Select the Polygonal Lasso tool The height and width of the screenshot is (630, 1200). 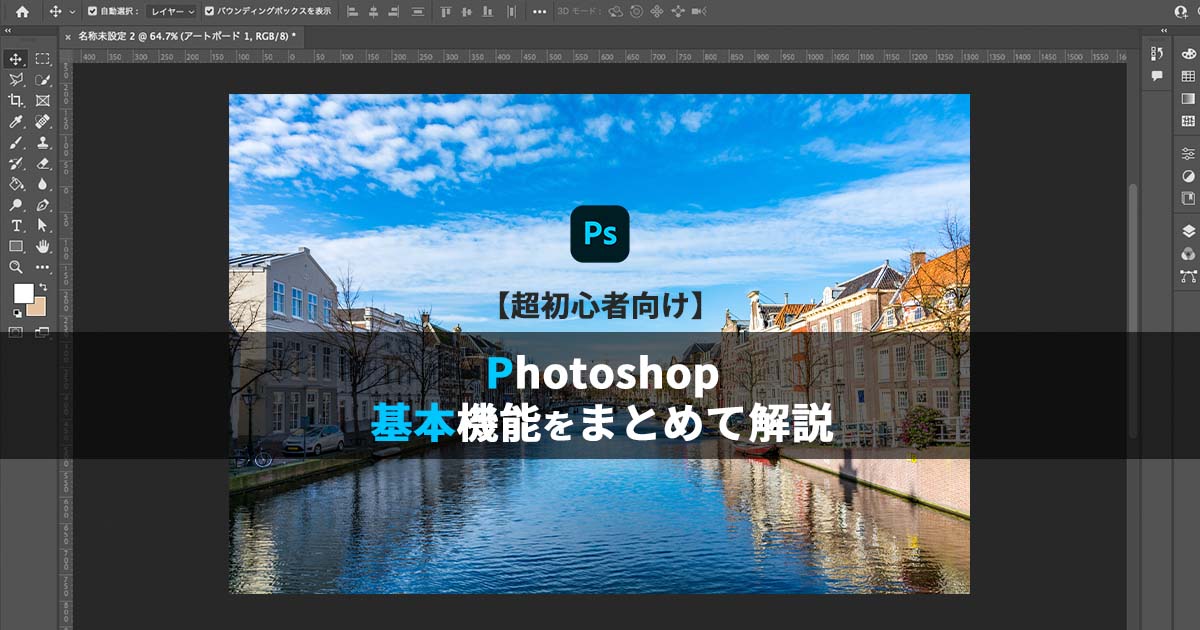coord(16,80)
